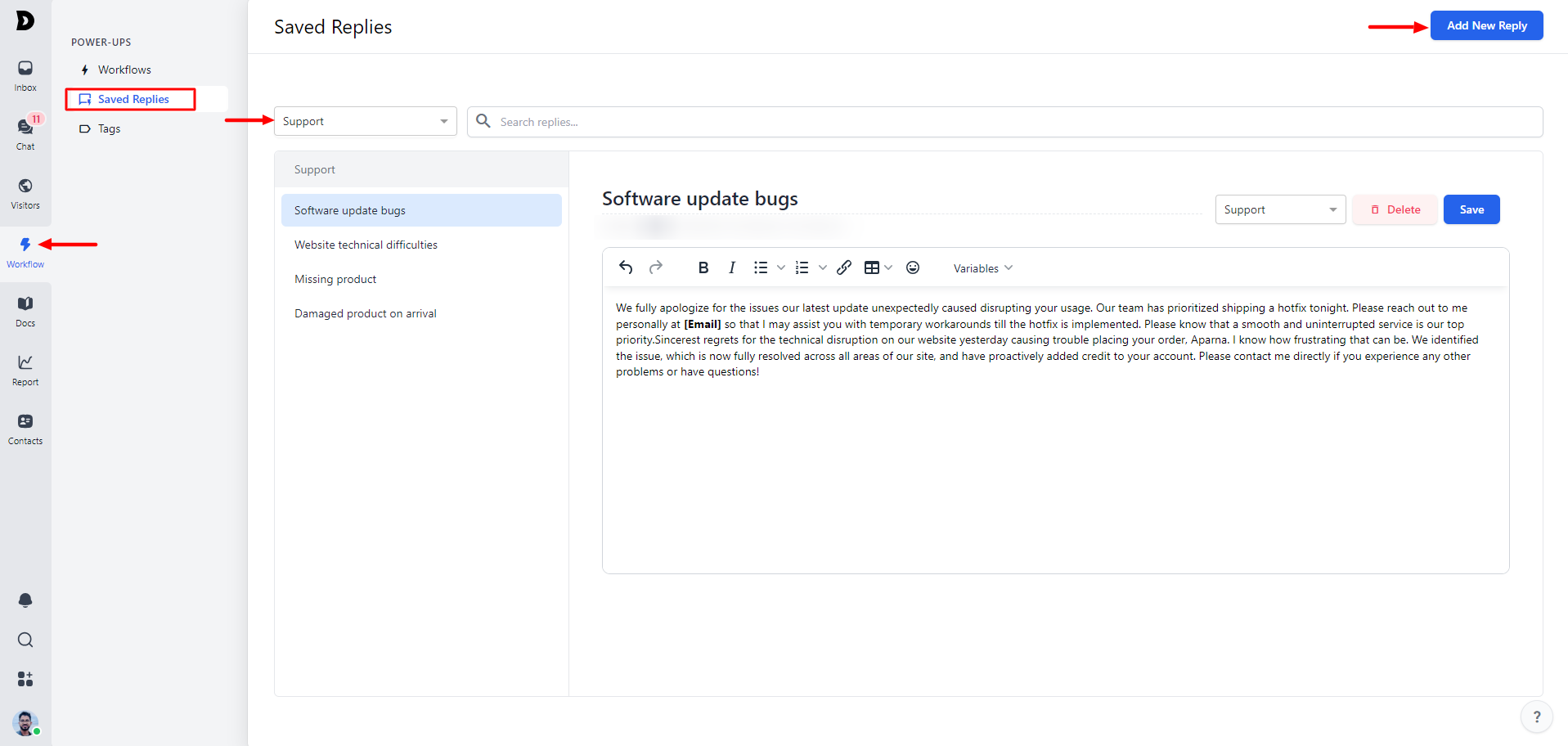The height and width of the screenshot is (746, 1568).
Task: Click the notifications bell icon
Action: click(x=25, y=600)
